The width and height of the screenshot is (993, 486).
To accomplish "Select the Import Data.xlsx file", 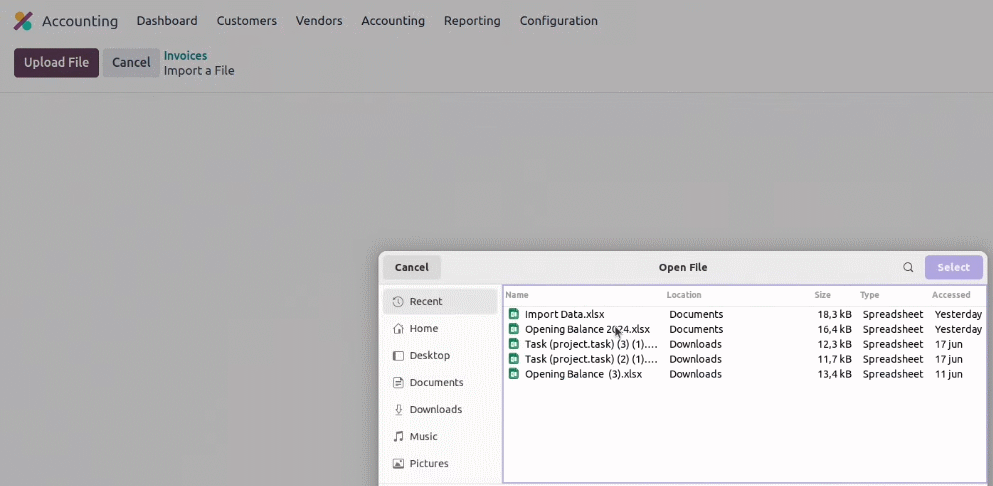I will [744, 314].
